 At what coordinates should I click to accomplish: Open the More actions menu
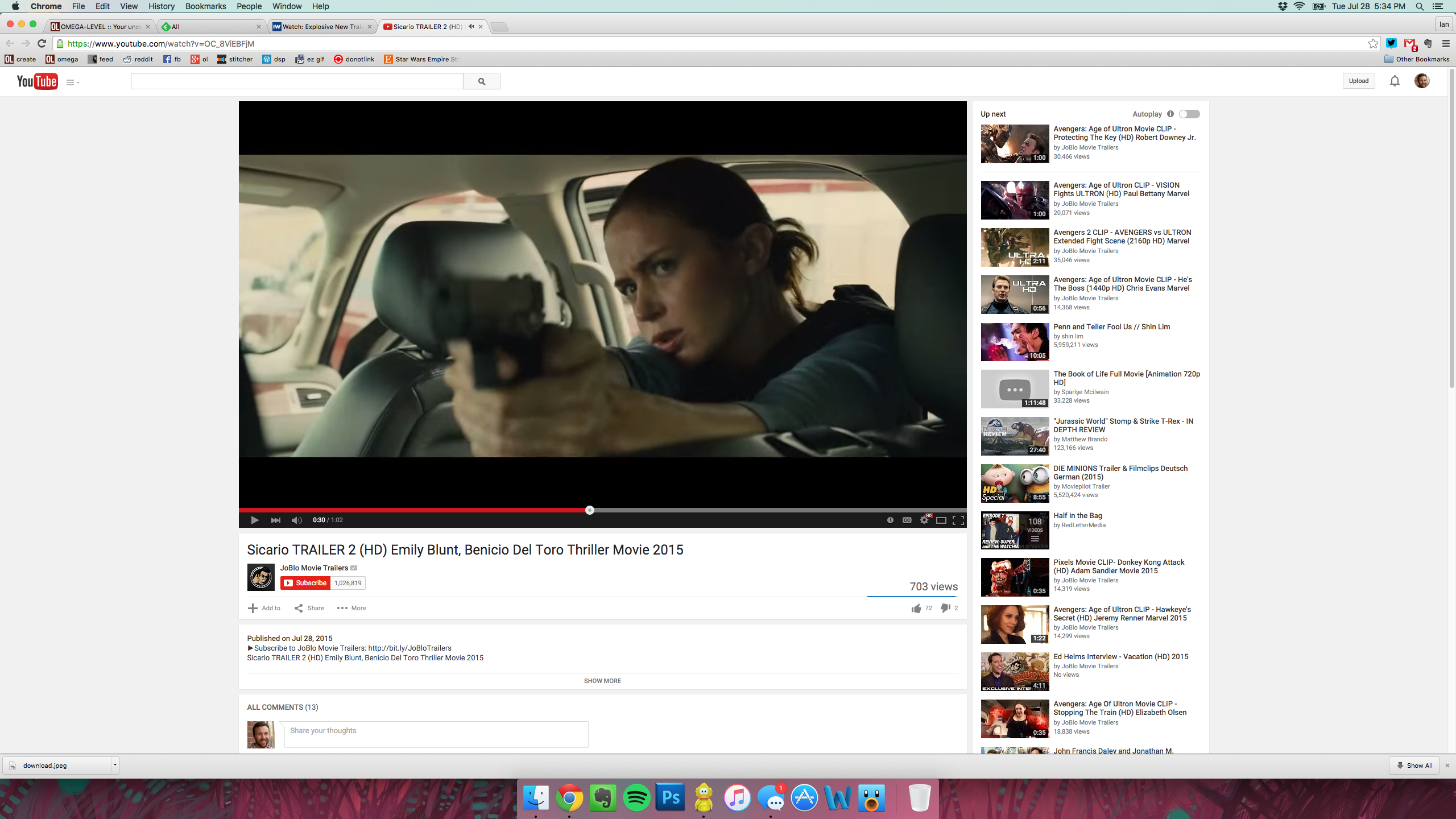click(x=351, y=608)
